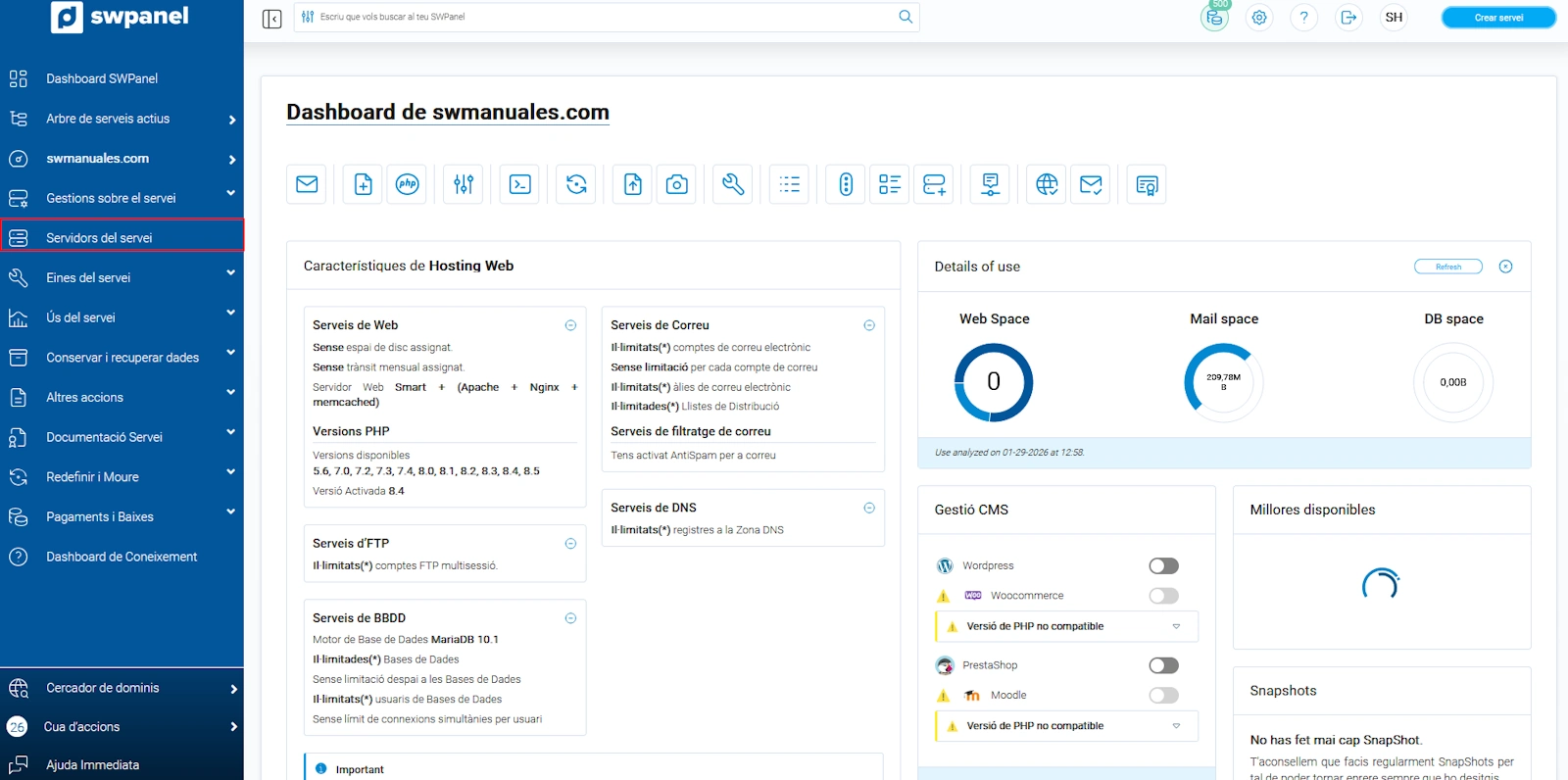Collapse the sidebar with the panel toggle icon

tap(272, 19)
